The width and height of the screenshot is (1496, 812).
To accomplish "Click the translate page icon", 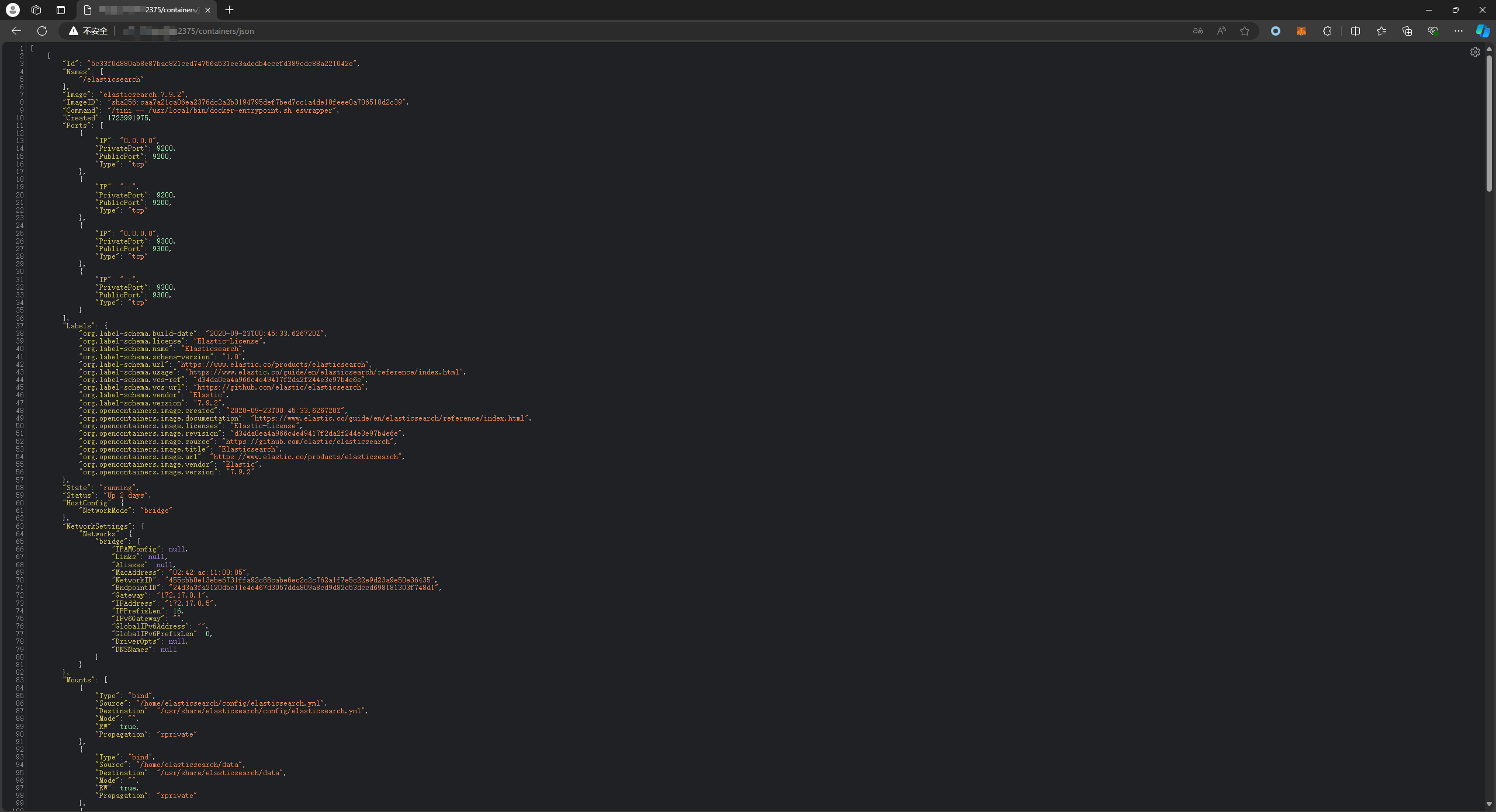I will click(1197, 31).
